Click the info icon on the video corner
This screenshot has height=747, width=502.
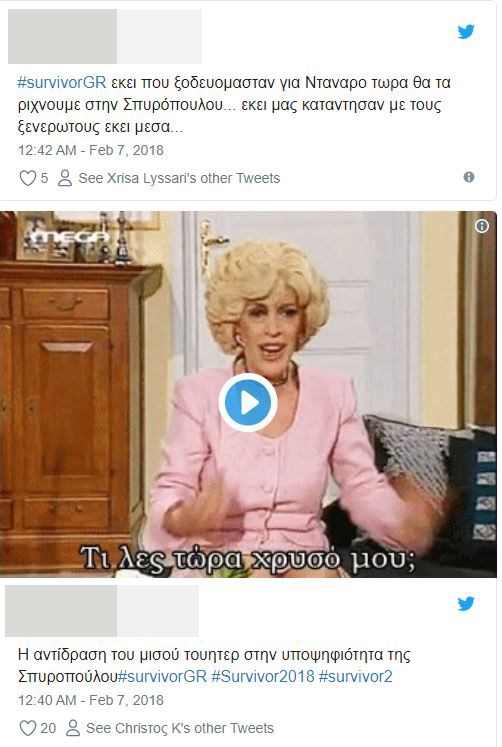click(x=482, y=226)
